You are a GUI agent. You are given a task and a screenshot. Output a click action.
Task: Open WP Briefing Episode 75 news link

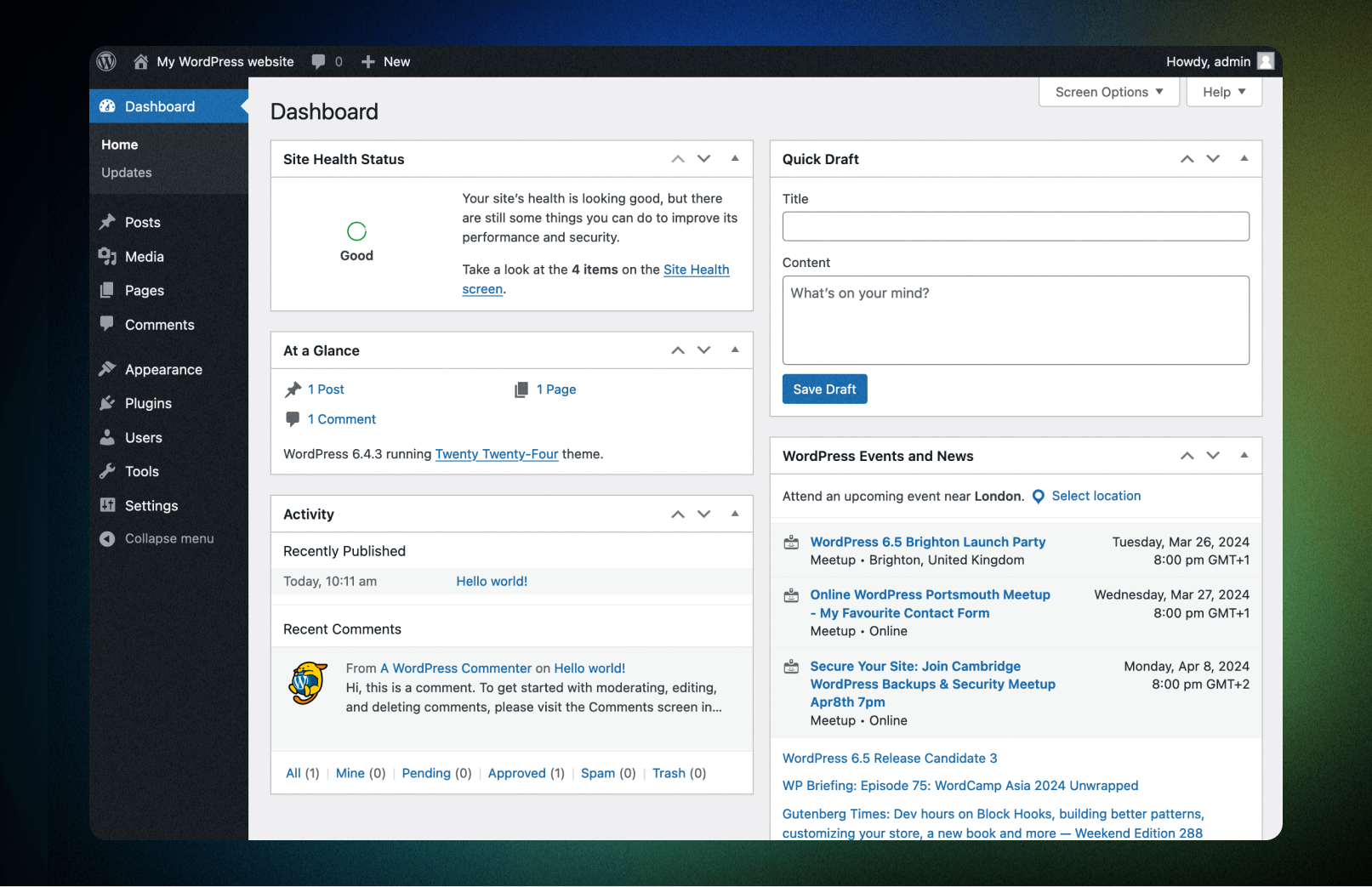click(960, 786)
